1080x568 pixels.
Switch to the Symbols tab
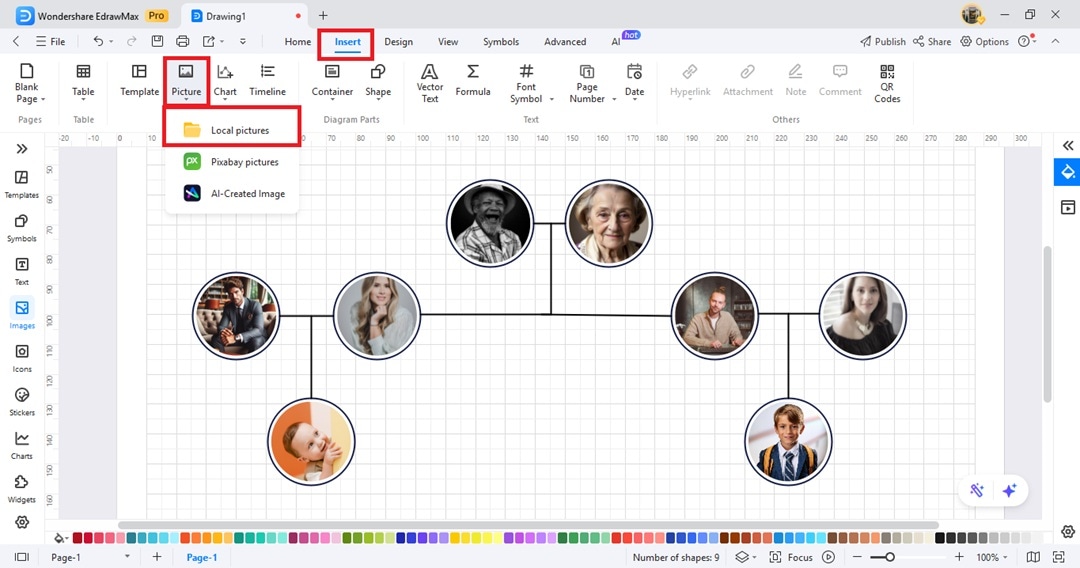click(x=501, y=41)
